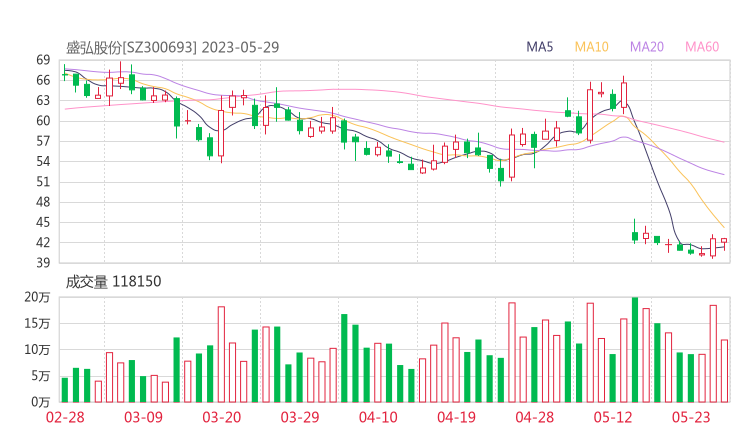Click the 03-20 date axis label
The width and height of the screenshot is (740, 440).
click(222, 417)
